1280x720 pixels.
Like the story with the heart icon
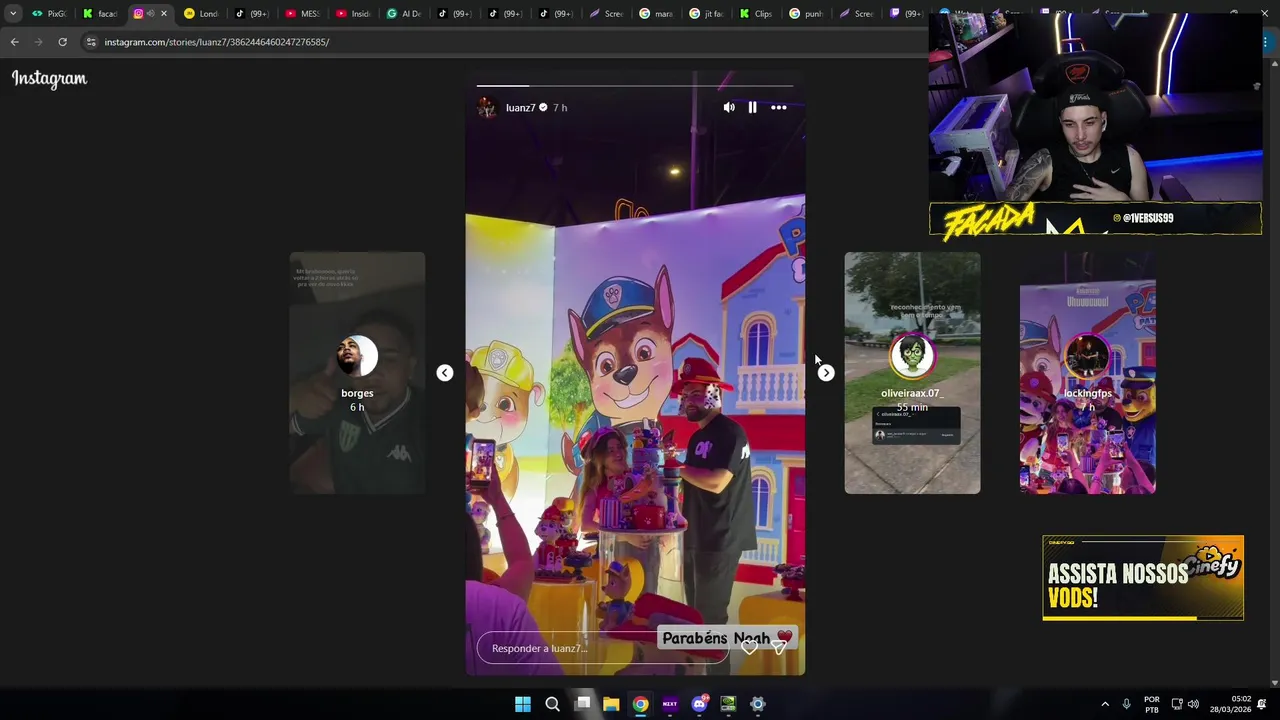pos(750,648)
